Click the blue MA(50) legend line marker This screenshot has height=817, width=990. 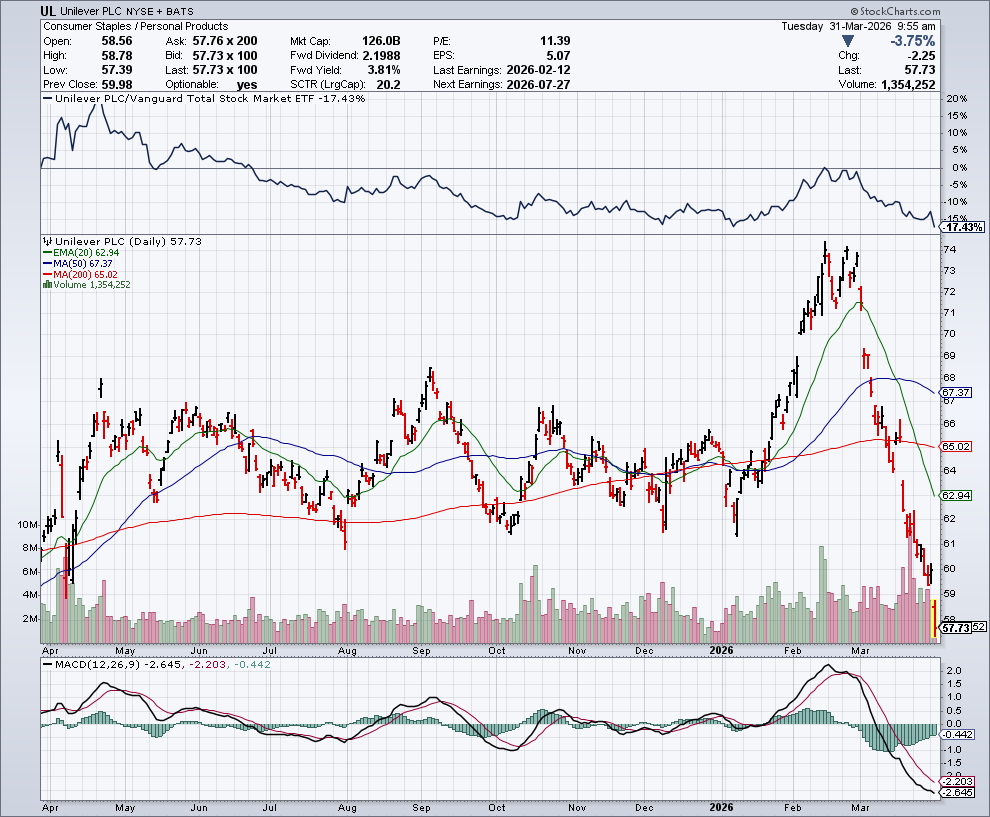click(45, 264)
